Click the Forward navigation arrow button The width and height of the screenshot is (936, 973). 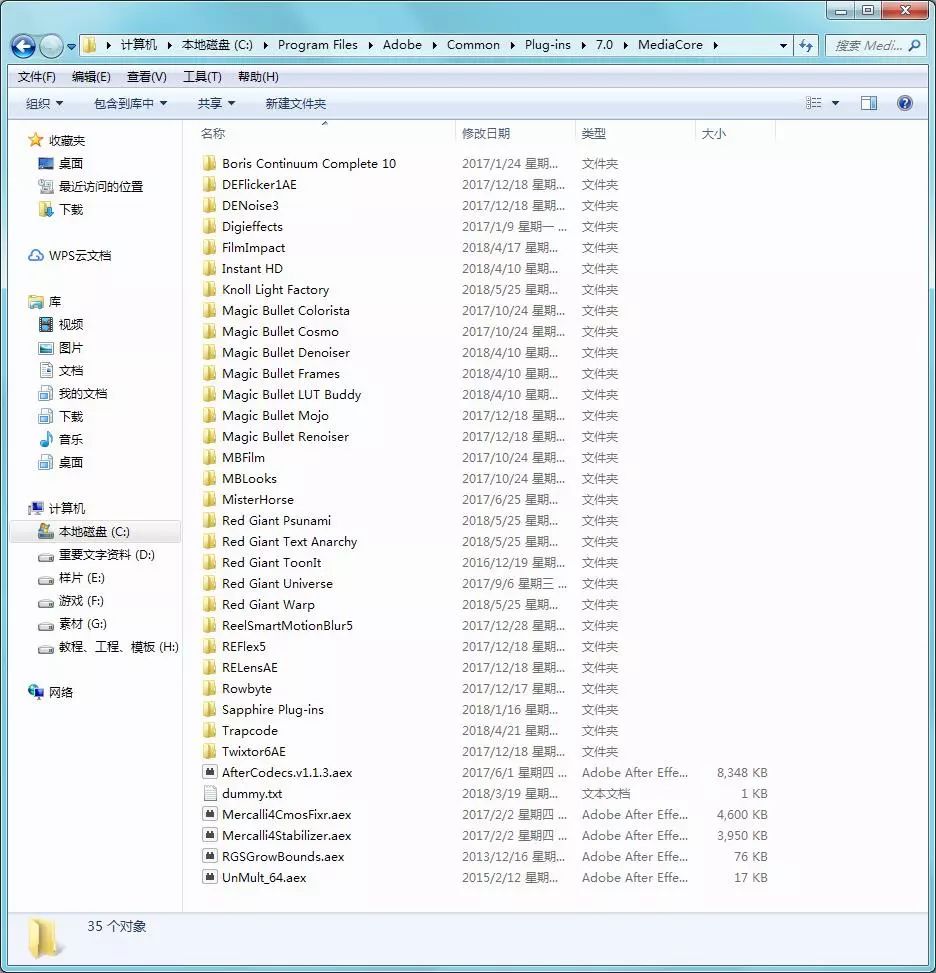[51, 46]
